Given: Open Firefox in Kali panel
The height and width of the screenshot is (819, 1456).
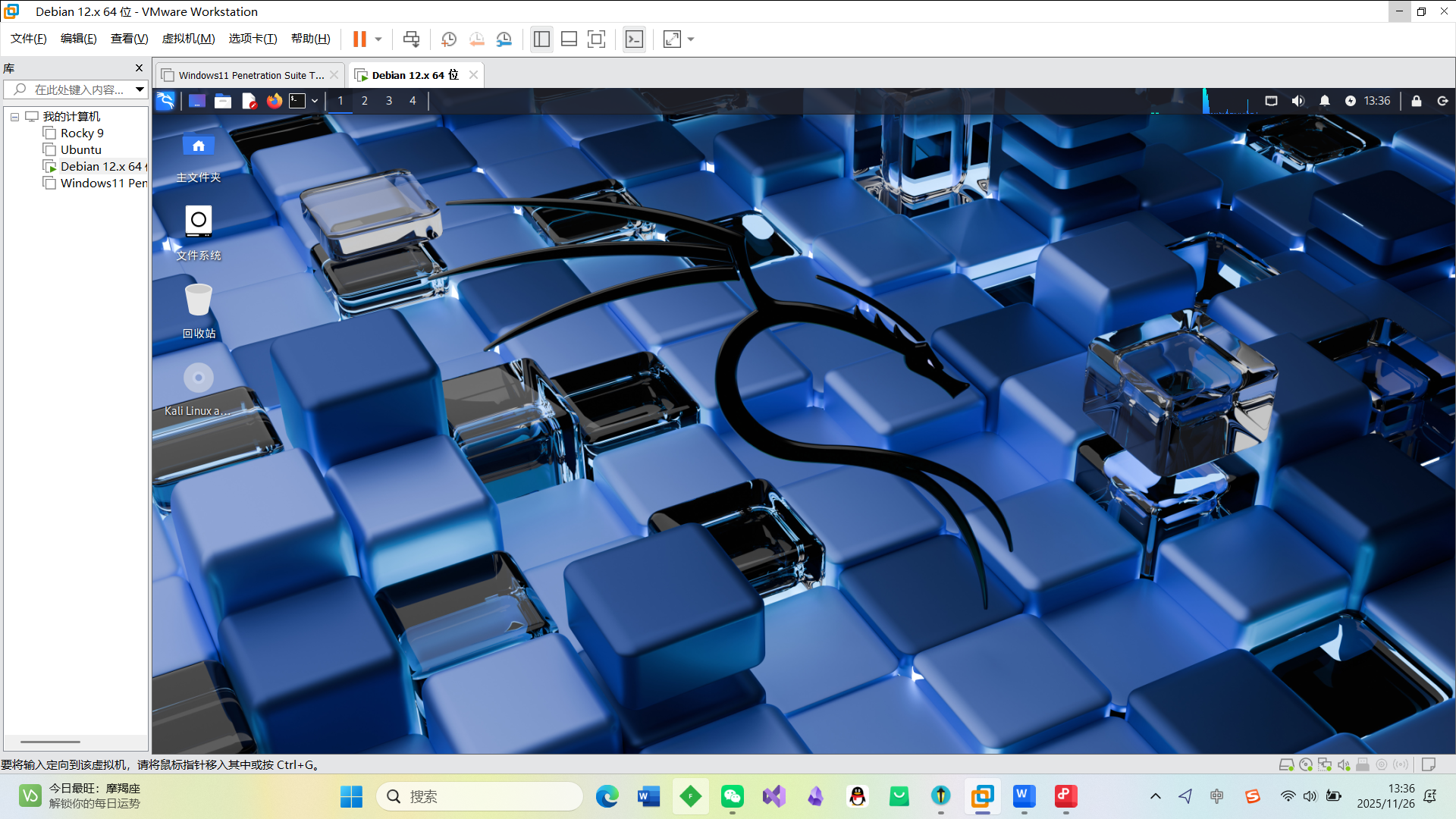Looking at the screenshot, I should pyautogui.click(x=274, y=101).
